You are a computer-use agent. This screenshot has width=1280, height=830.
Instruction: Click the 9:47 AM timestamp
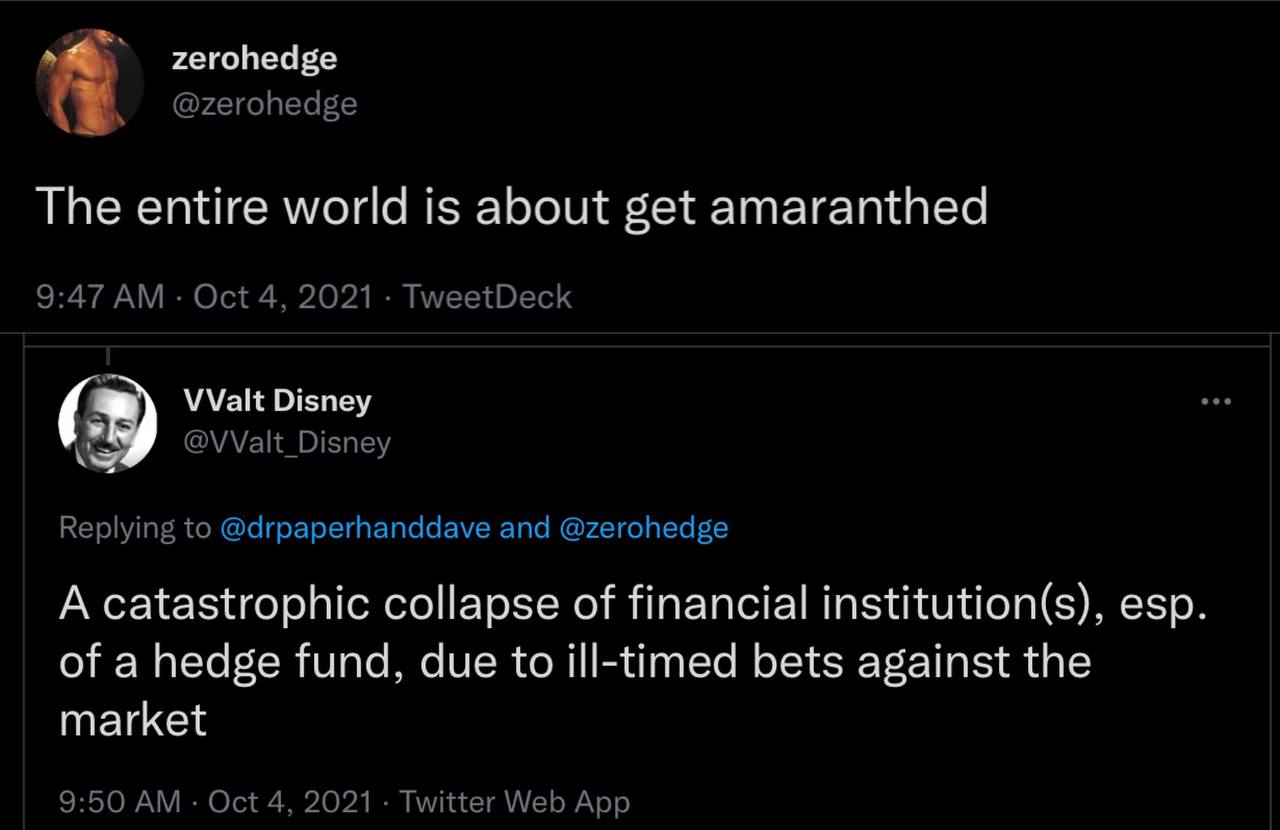[x=99, y=297]
